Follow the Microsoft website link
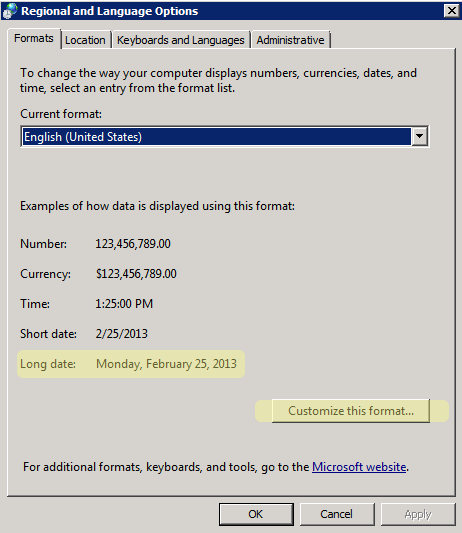Viewport: 462px width, 533px height. [x=359, y=467]
